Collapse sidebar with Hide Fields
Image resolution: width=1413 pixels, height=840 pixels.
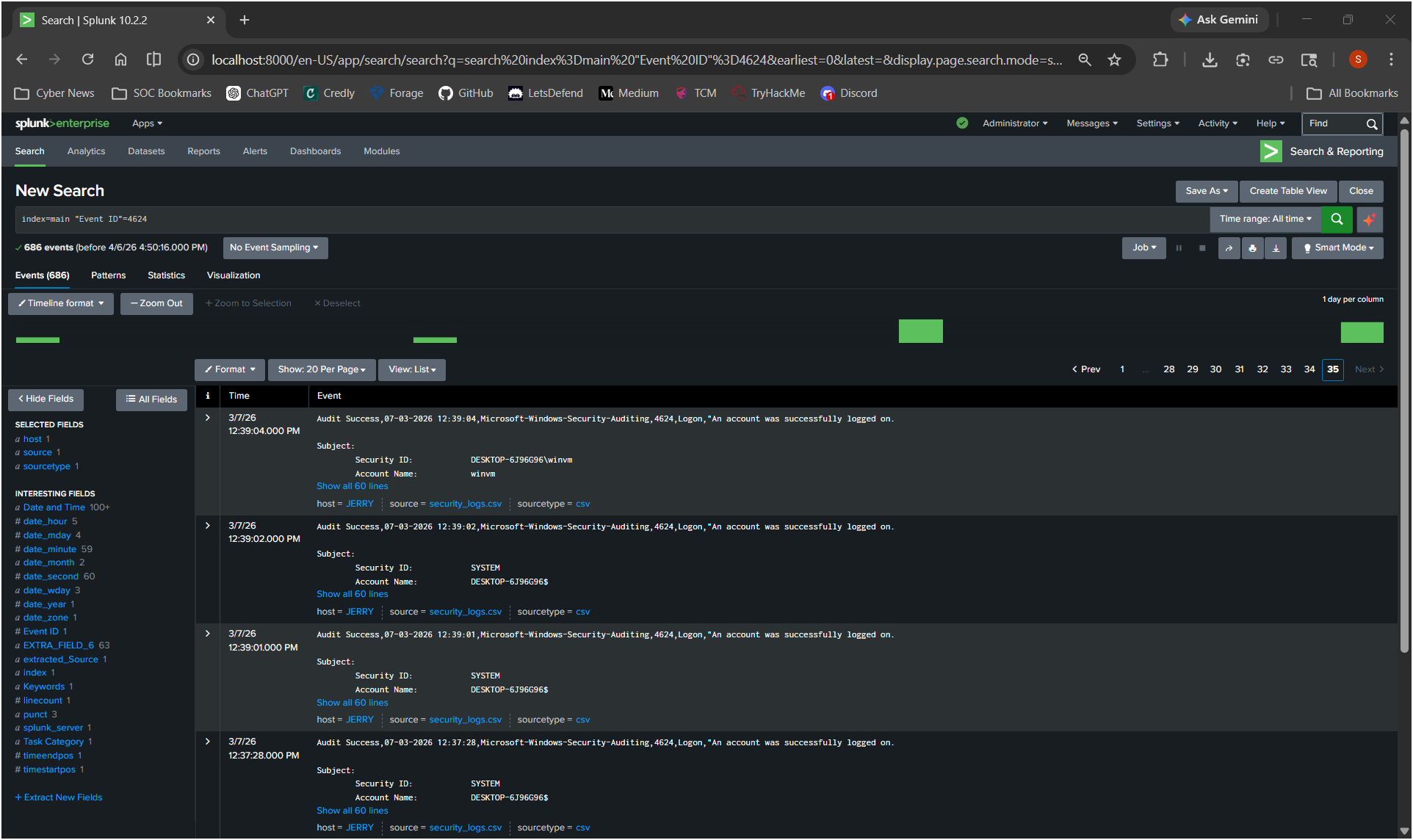[x=46, y=399]
